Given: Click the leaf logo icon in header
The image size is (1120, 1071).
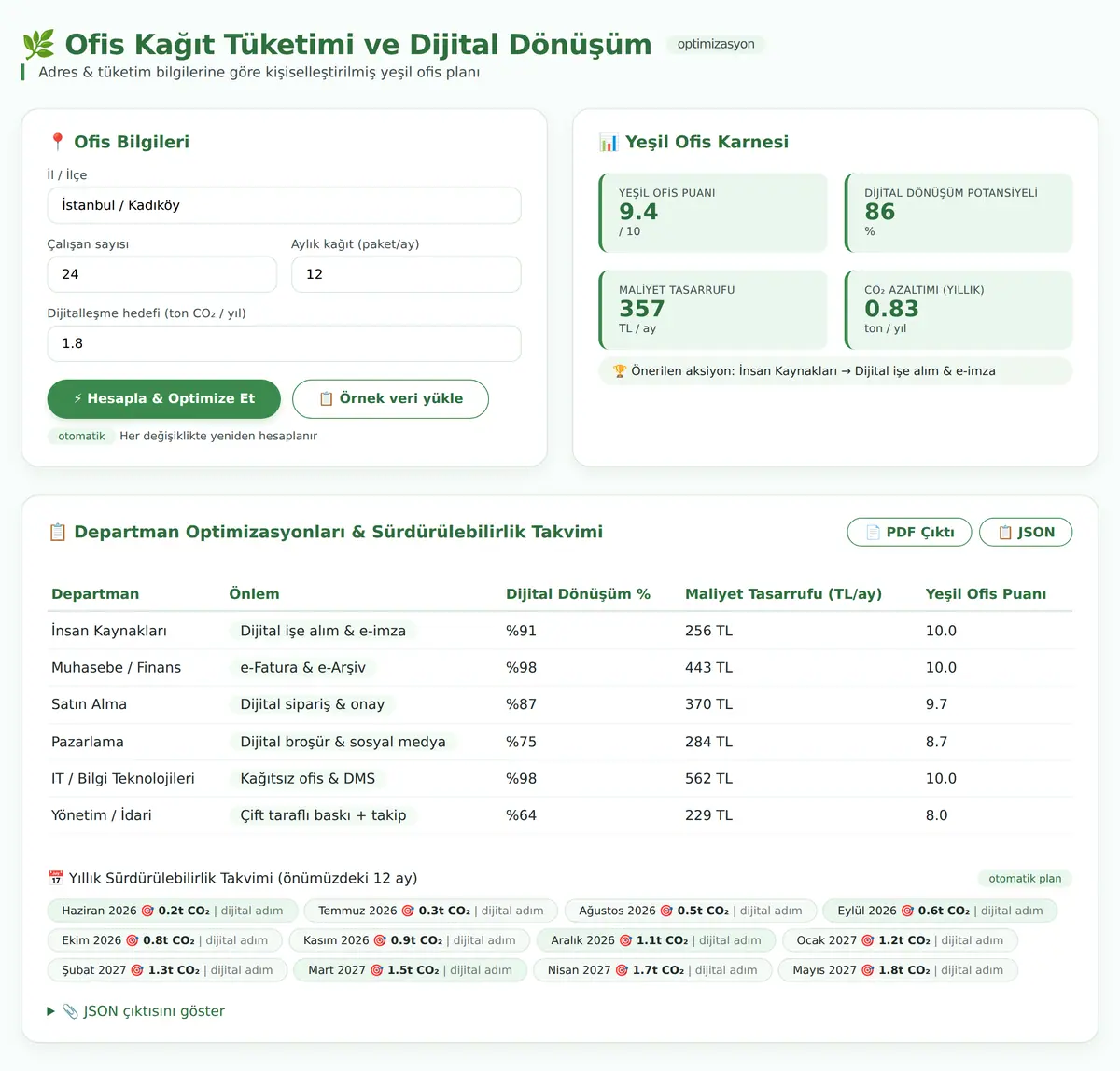Looking at the screenshot, I should click(x=38, y=44).
